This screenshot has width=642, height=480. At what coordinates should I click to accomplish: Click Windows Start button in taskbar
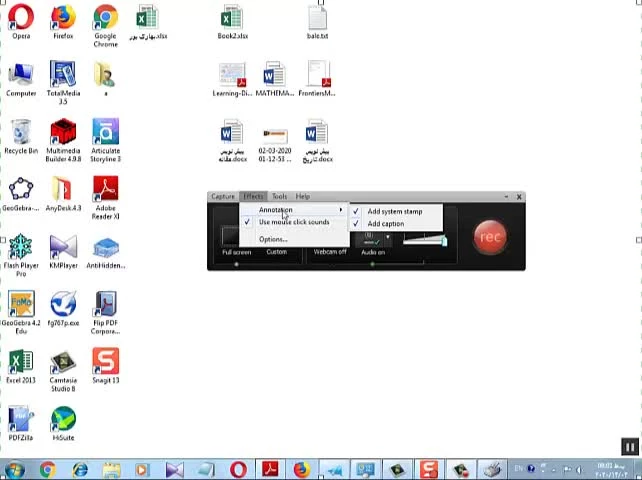pyautogui.click(x=13, y=469)
